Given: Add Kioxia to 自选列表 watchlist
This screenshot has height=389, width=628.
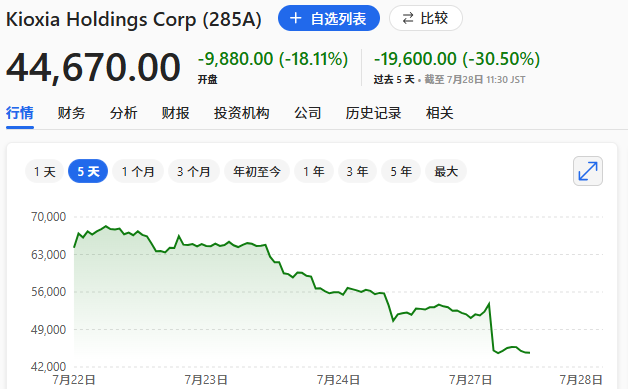Looking at the screenshot, I should click(329, 18).
